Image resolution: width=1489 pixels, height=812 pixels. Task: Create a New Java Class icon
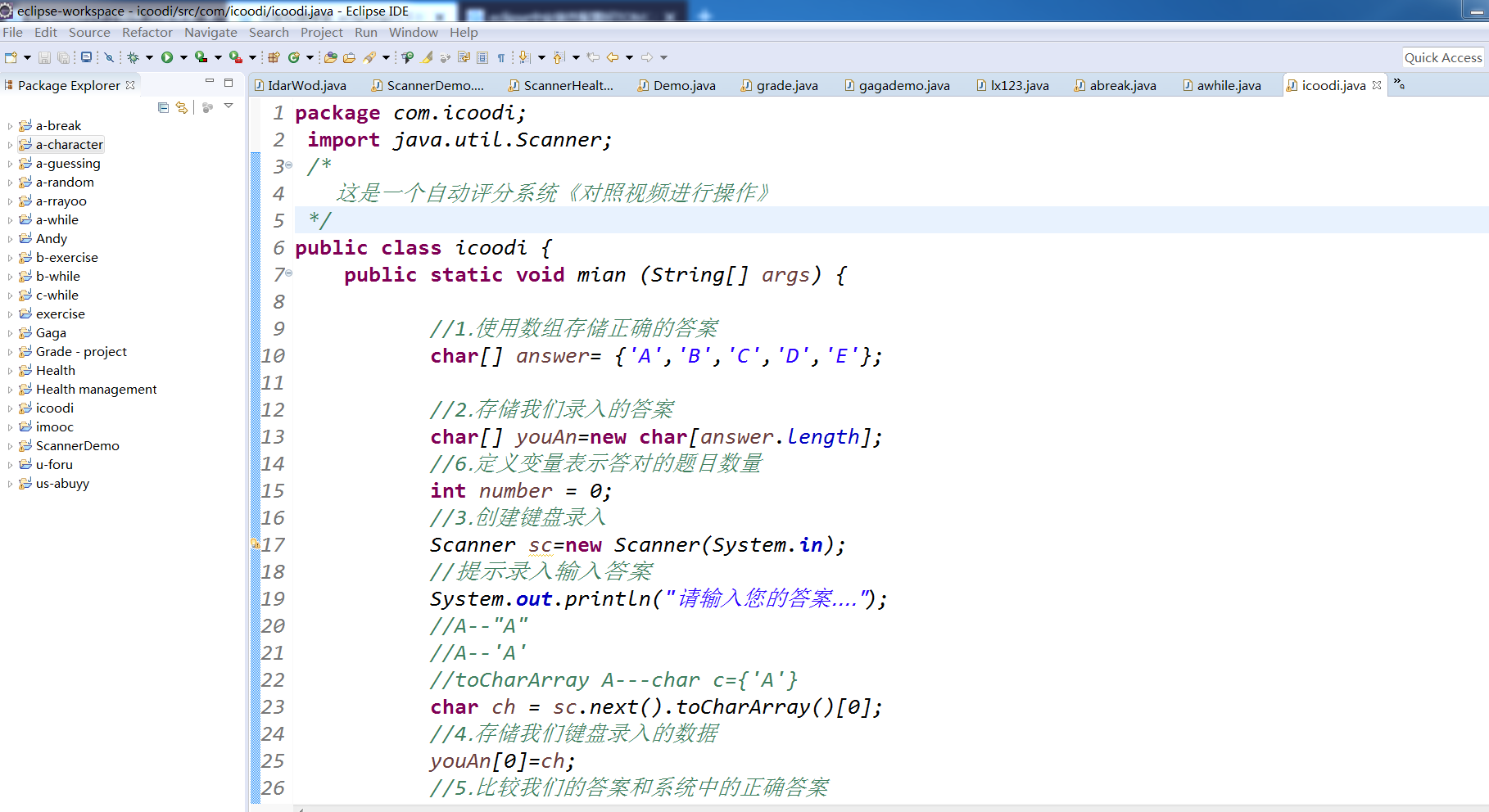tap(293, 57)
